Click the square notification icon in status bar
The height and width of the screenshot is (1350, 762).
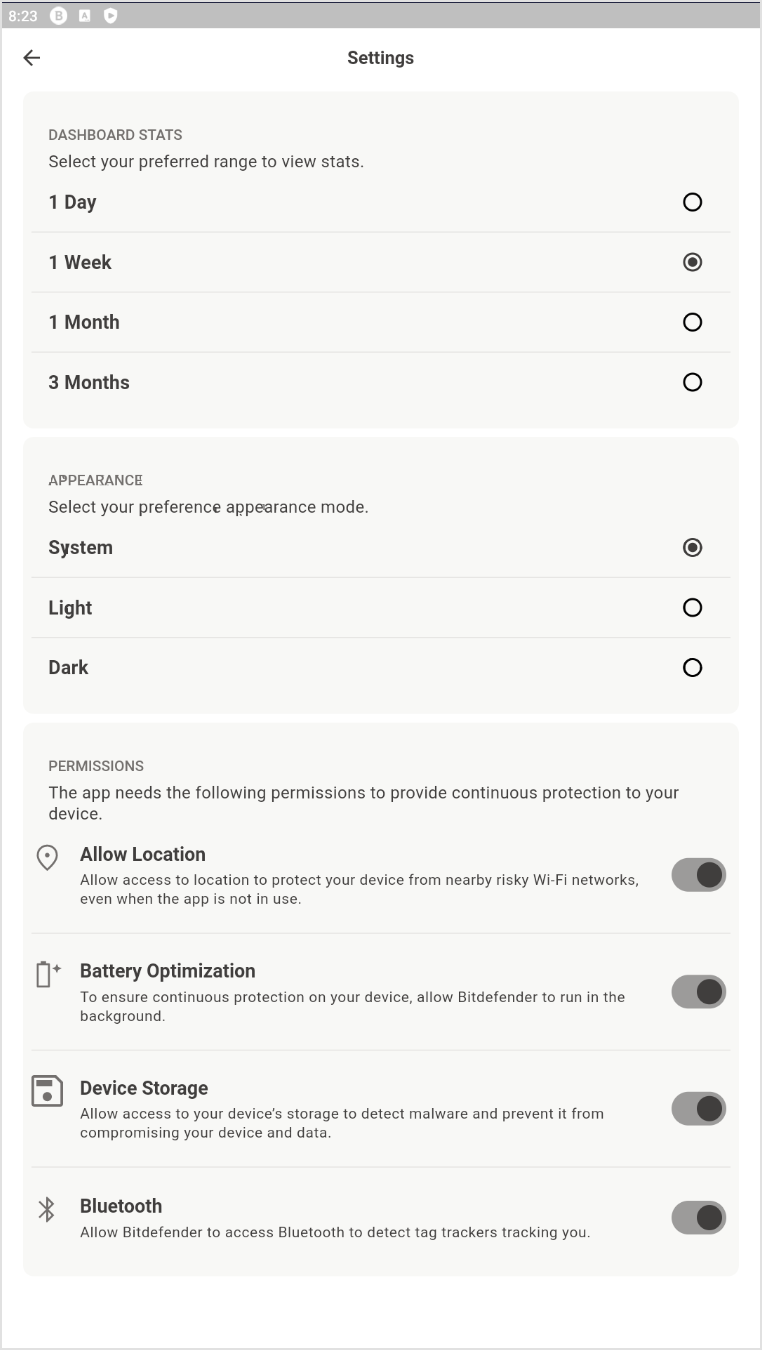pyautogui.click(x=84, y=16)
